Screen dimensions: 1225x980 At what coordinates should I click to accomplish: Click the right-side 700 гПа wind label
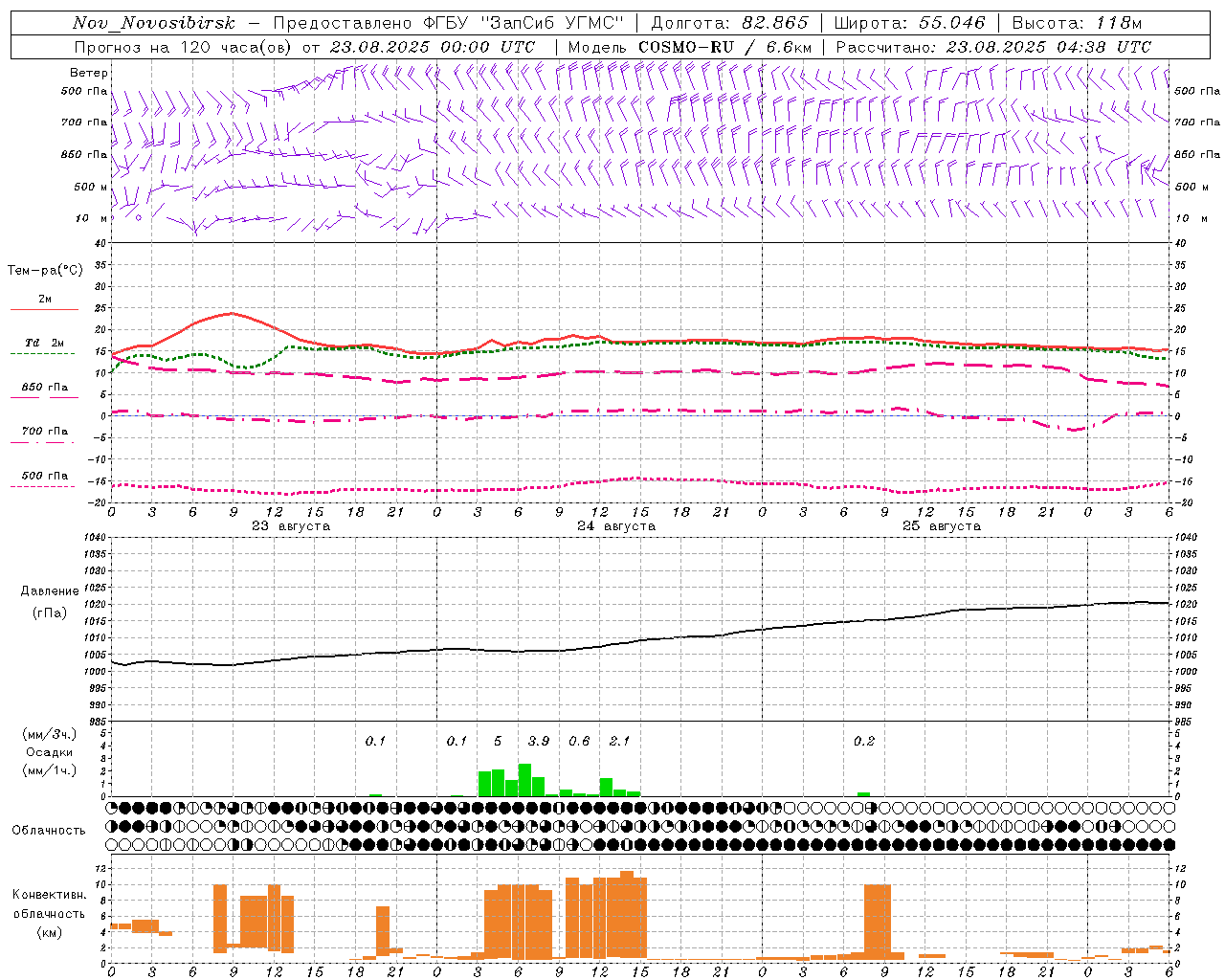click(x=1197, y=122)
